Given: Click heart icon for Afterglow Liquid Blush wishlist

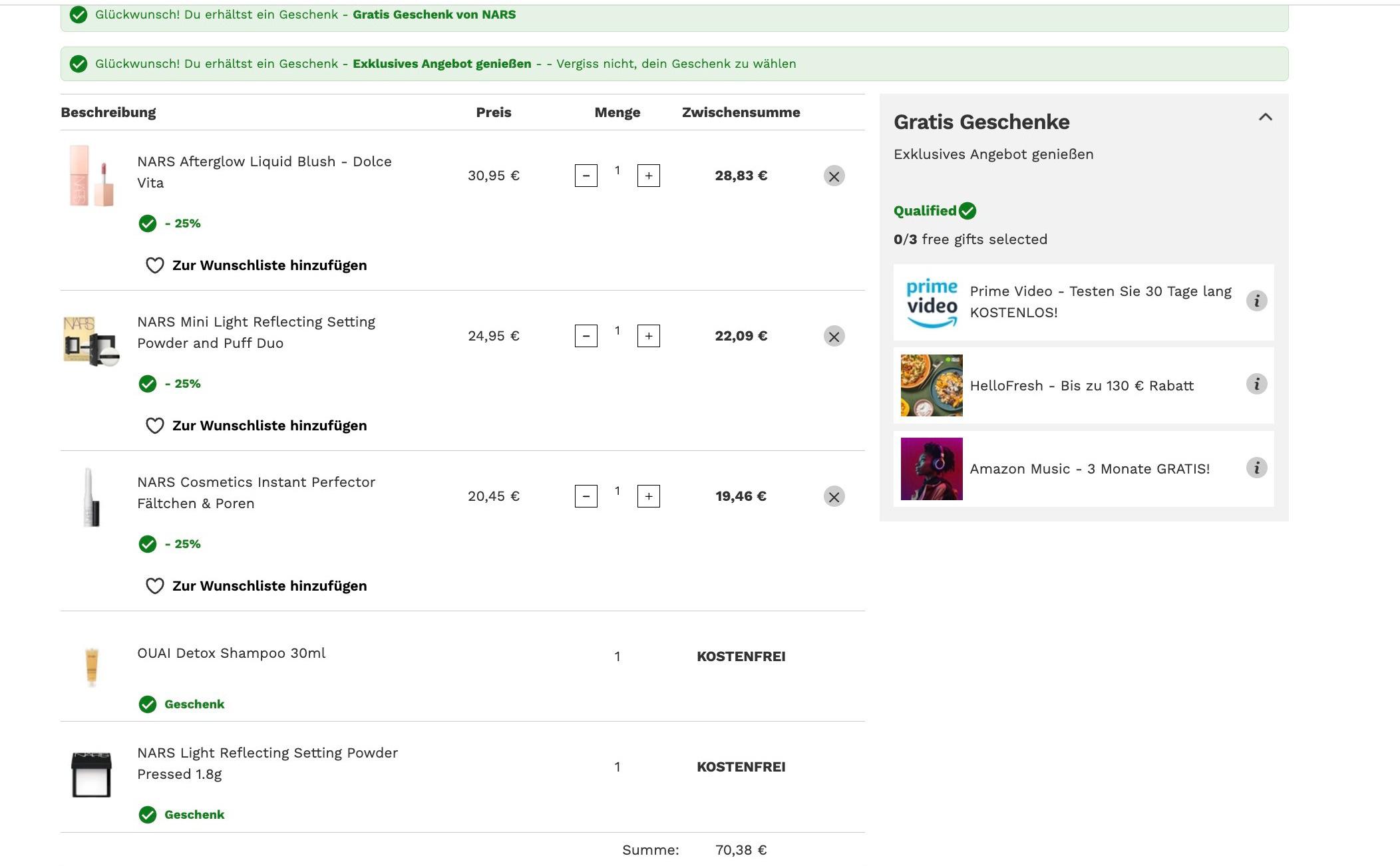Looking at the screenshot, I should click(x=154, y=265).
